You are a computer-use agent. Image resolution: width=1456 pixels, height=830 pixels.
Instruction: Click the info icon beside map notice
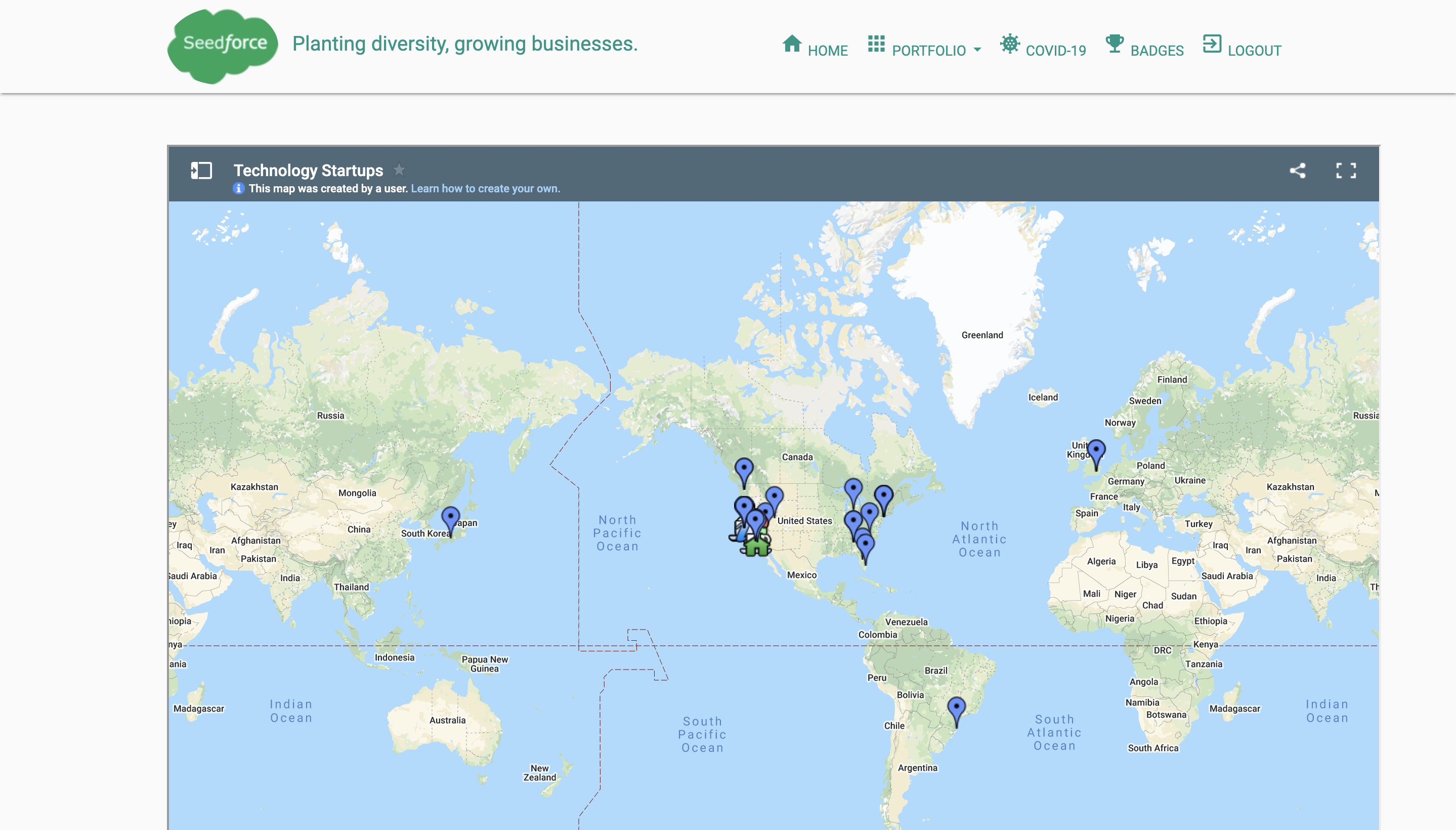(238, 189)
